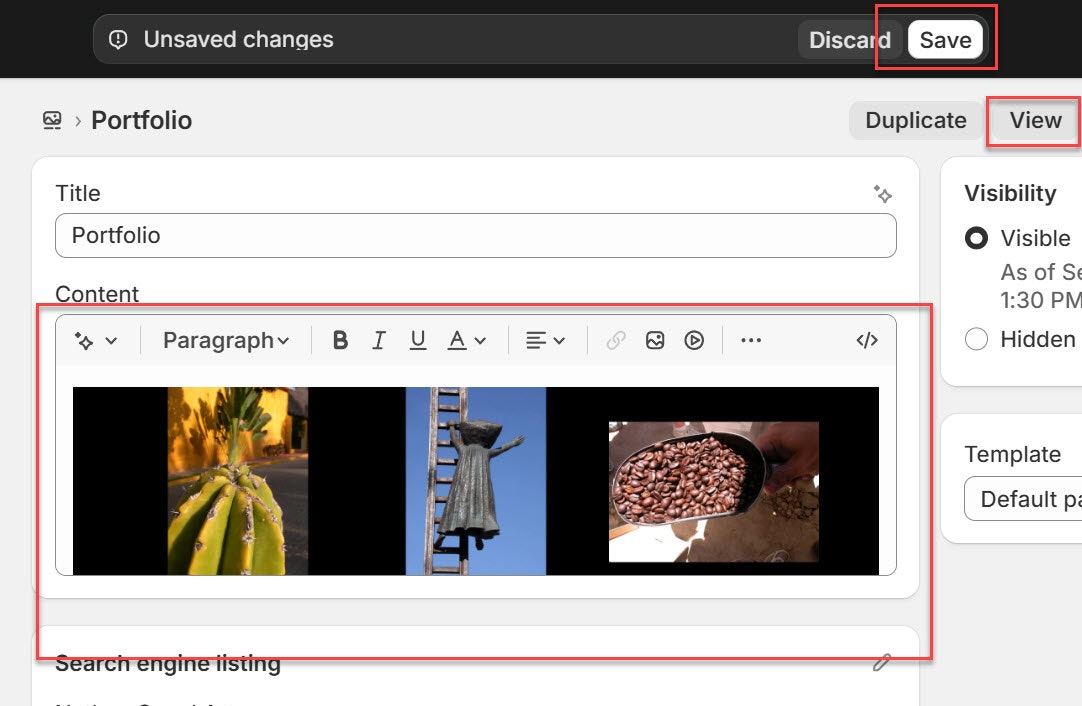Screen dimensions: 1082x706
Task: Open more formatting options menu
Action: coord(751,339)
